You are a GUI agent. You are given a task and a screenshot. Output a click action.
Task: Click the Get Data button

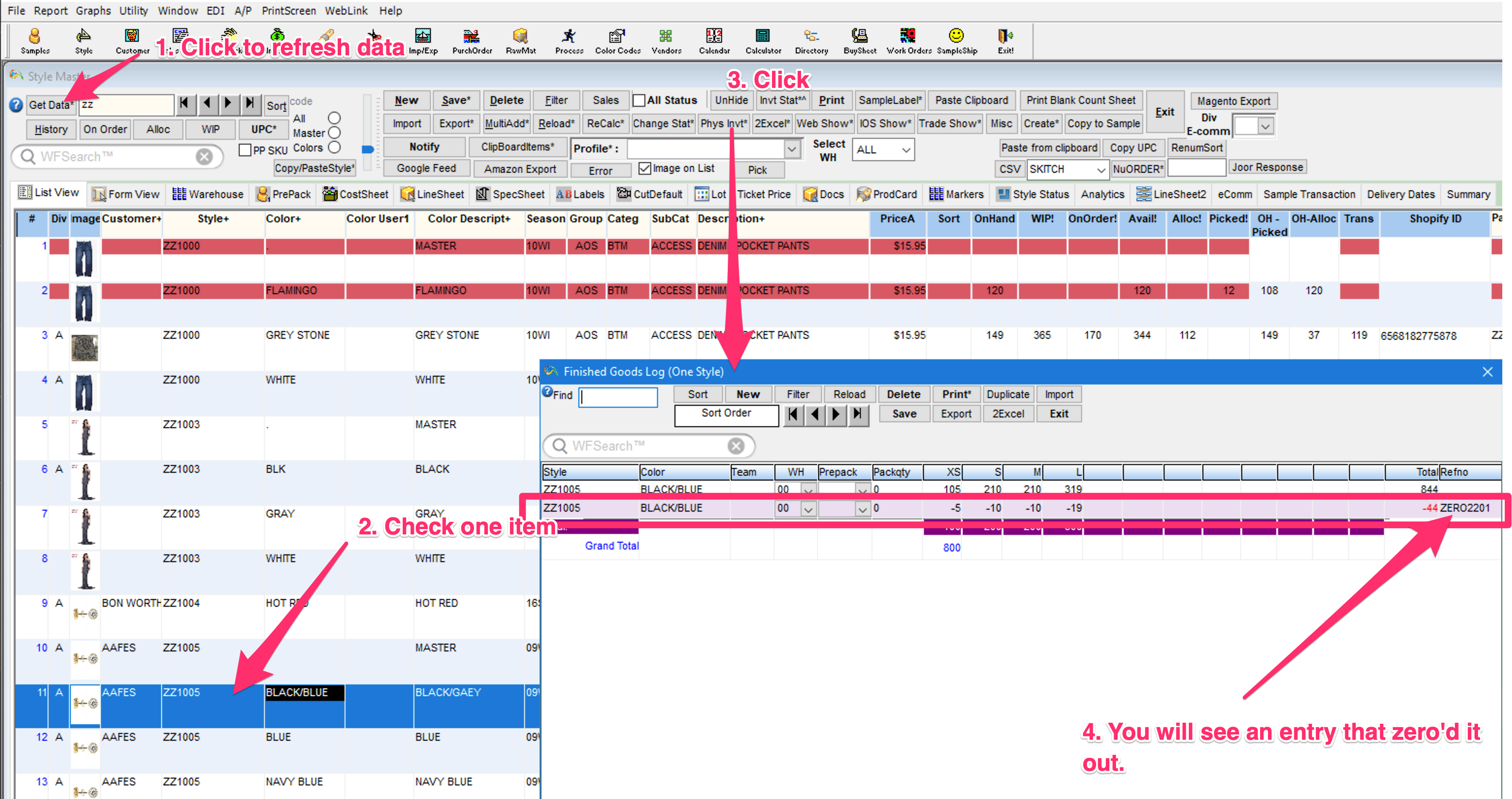tap(50, 105)
